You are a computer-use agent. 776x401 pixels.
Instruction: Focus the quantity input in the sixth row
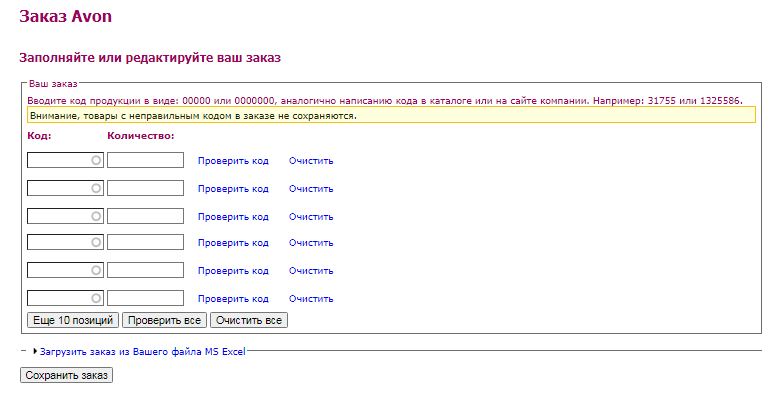(146, 298)
